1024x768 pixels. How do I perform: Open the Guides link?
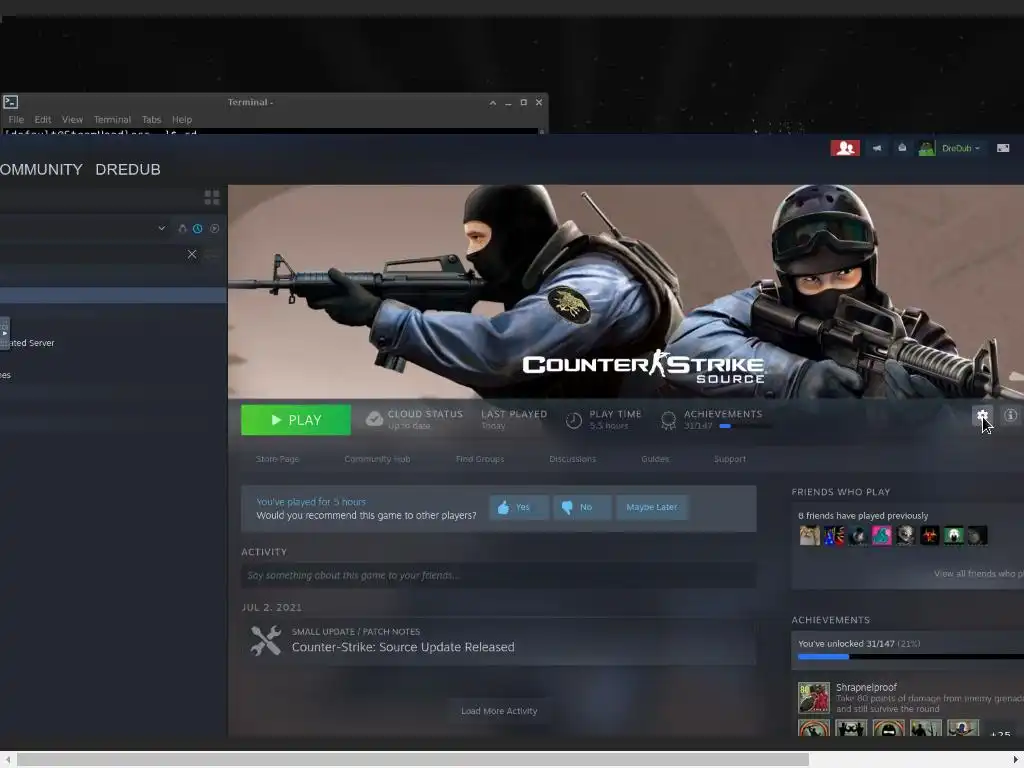tap(655, 459)
